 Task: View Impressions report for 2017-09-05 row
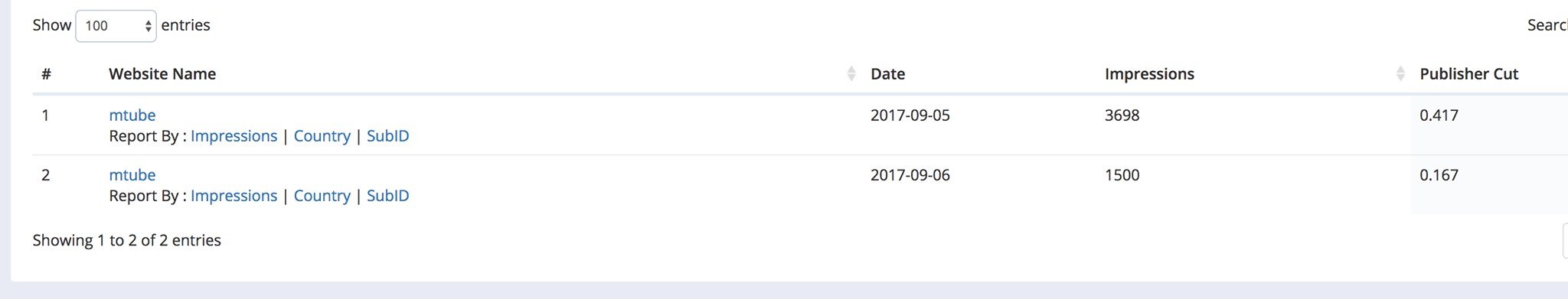pos(234,136)
